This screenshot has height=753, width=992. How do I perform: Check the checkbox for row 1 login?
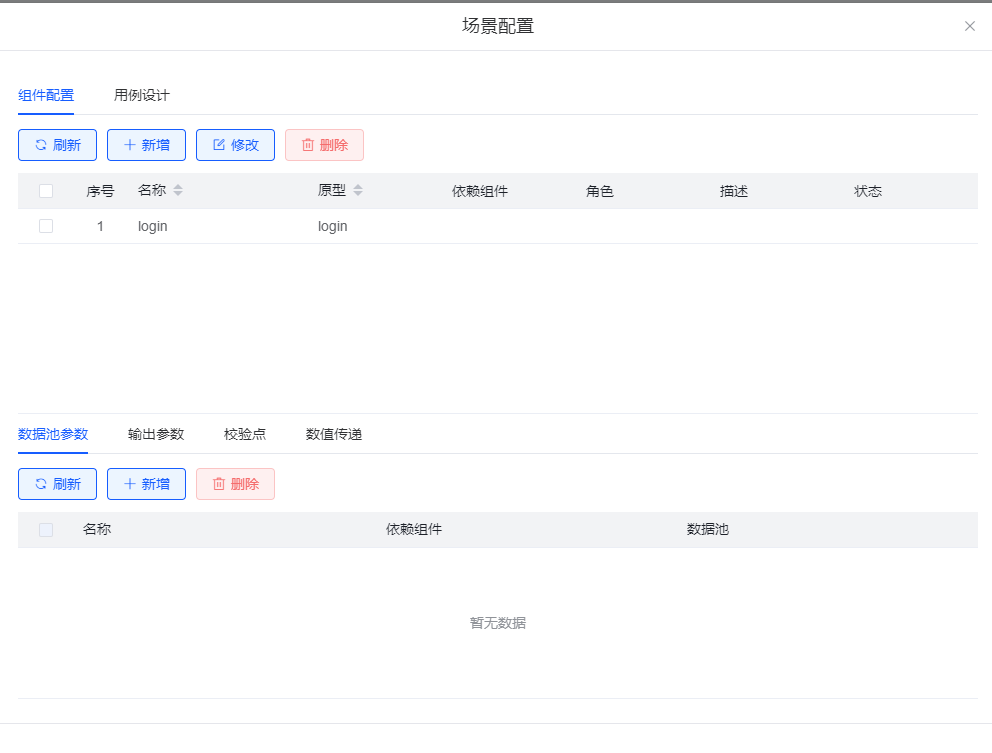46,226
